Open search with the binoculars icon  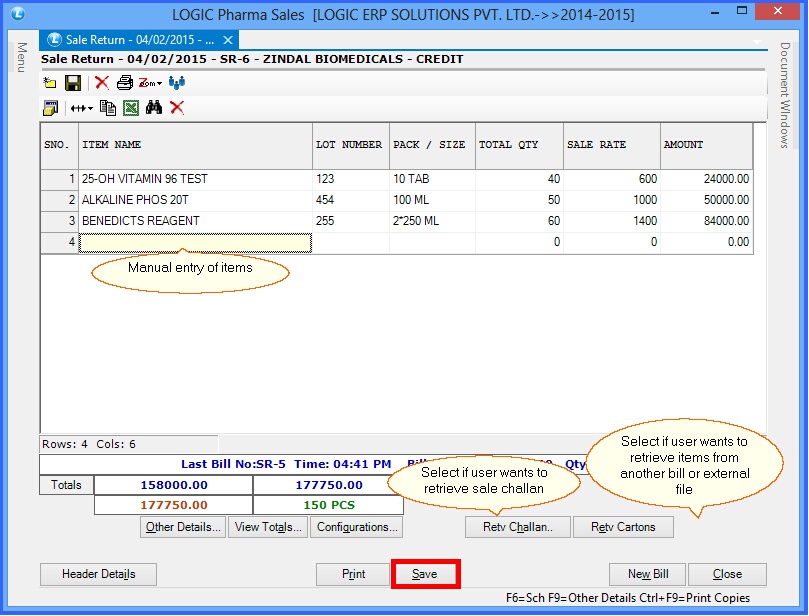click(154, 108)
